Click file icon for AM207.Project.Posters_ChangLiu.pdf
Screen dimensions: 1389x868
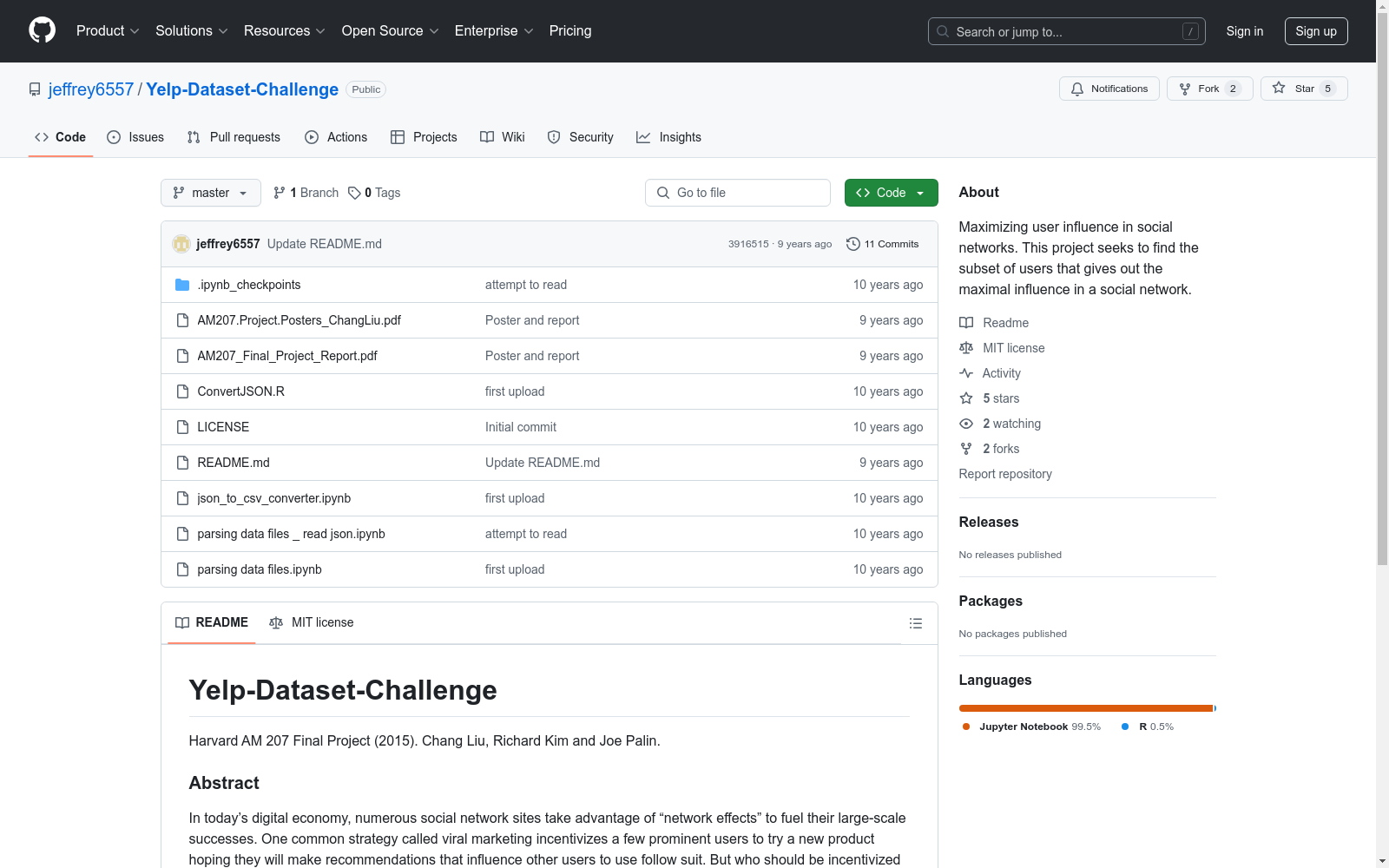(182, 320)
